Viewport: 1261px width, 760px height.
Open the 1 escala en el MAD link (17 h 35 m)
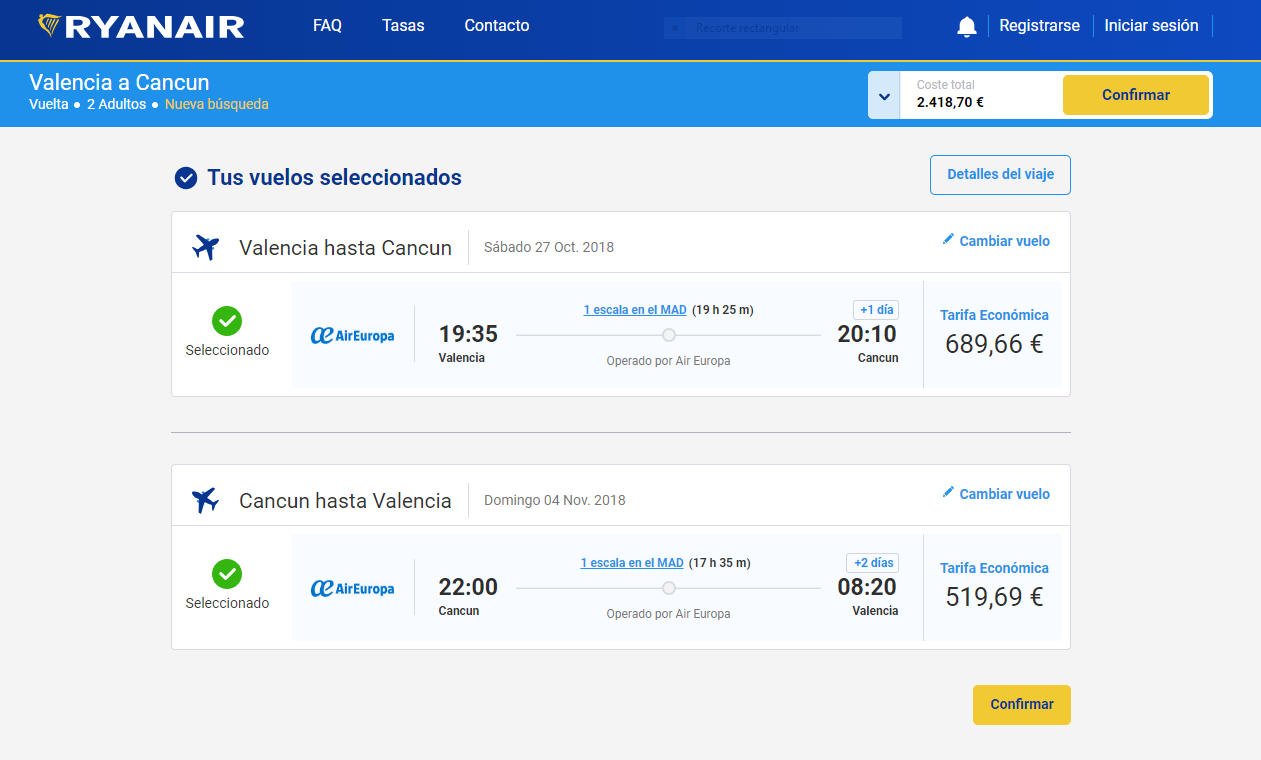click(x=632, y=563)
